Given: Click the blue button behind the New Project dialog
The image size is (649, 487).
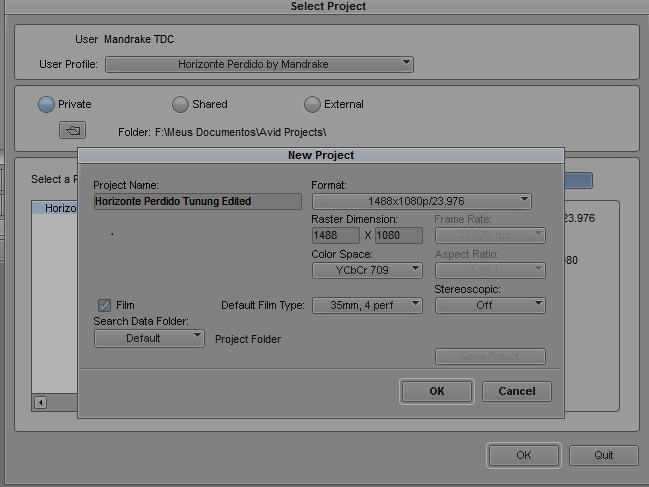Looking at the screenshot, I should (x=578, y=181).
